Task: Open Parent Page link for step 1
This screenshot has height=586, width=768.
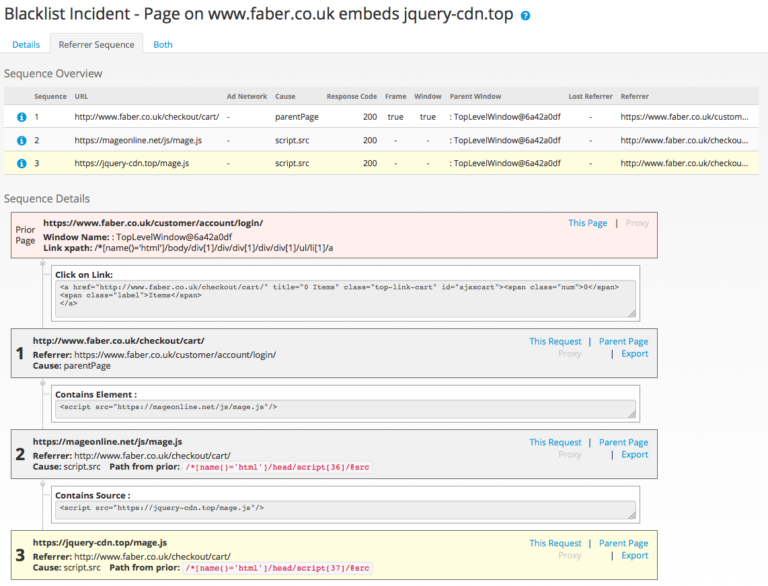Action: pyautogui.click(x=623, y=341)
